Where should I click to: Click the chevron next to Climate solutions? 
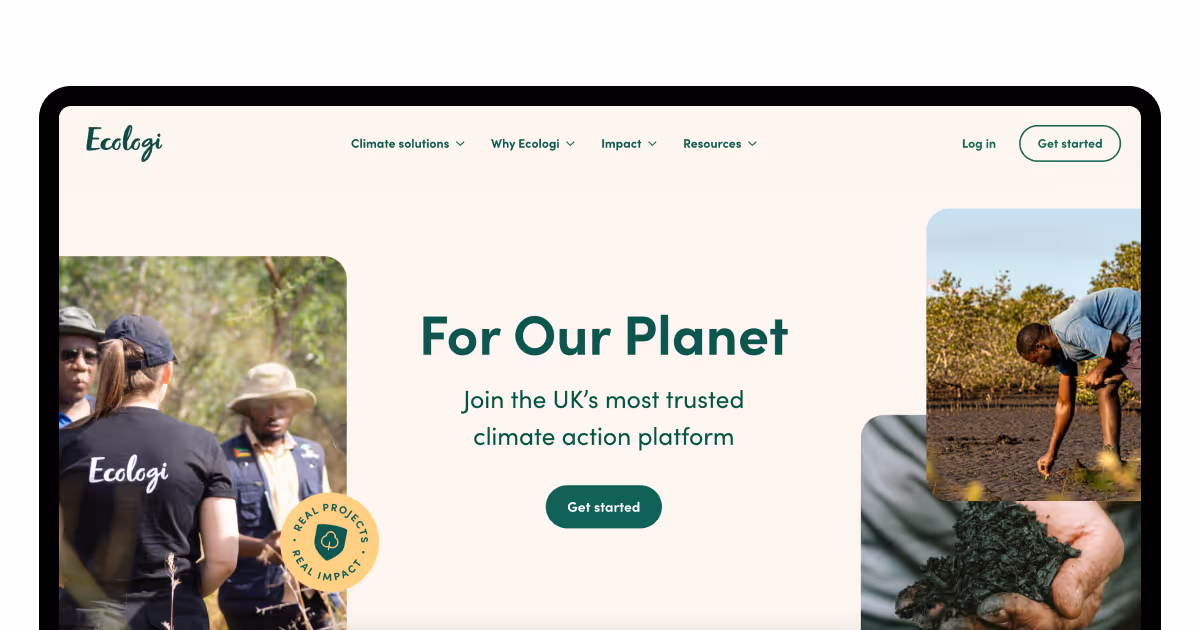click(x=460, y=144)
